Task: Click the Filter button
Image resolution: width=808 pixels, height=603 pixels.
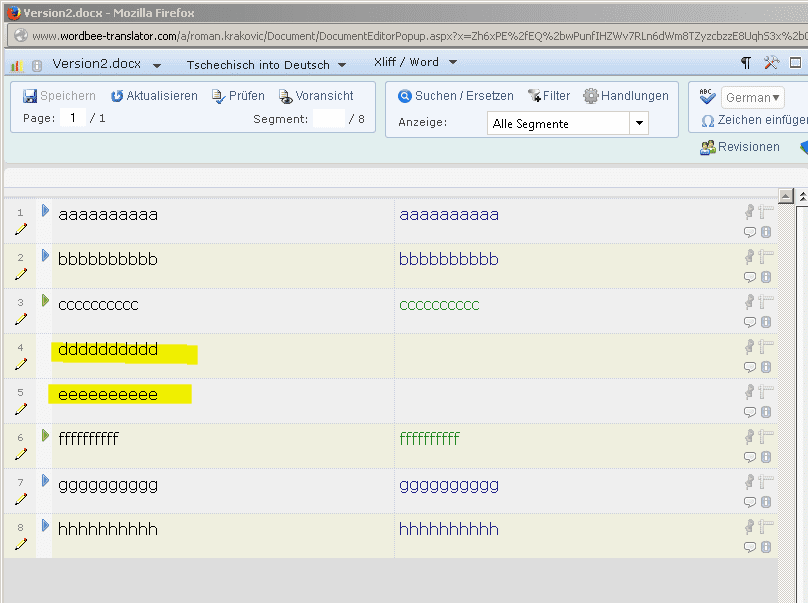Action: (x=549, y=96)
